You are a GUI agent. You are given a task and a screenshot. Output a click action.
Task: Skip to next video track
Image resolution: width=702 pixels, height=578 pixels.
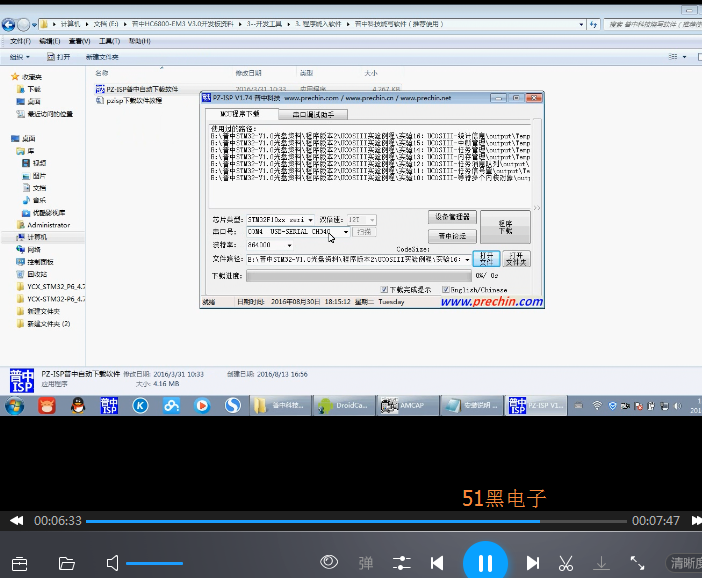pos(533,563)
